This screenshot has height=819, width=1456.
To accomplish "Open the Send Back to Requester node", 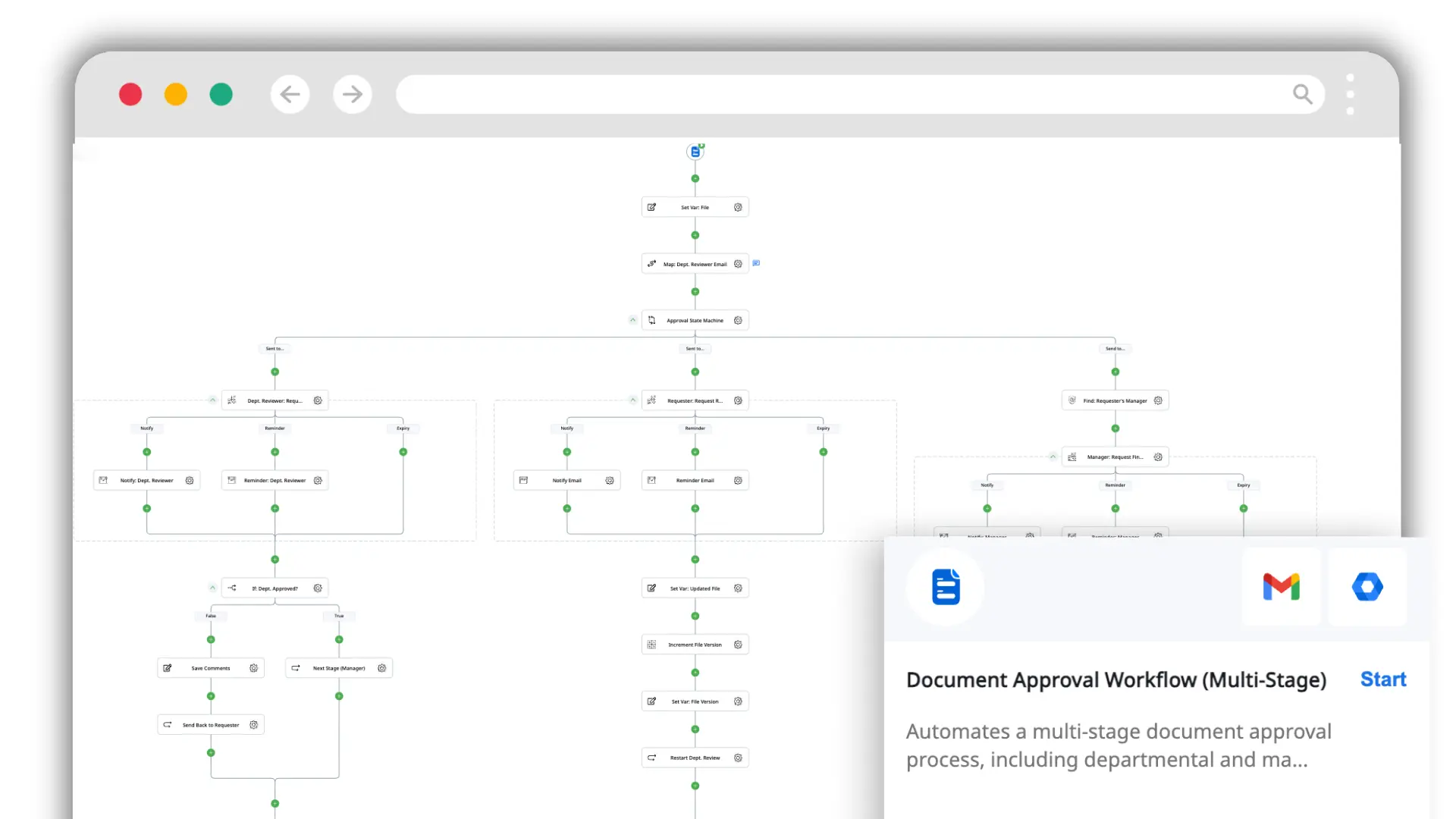I will 210,724.
